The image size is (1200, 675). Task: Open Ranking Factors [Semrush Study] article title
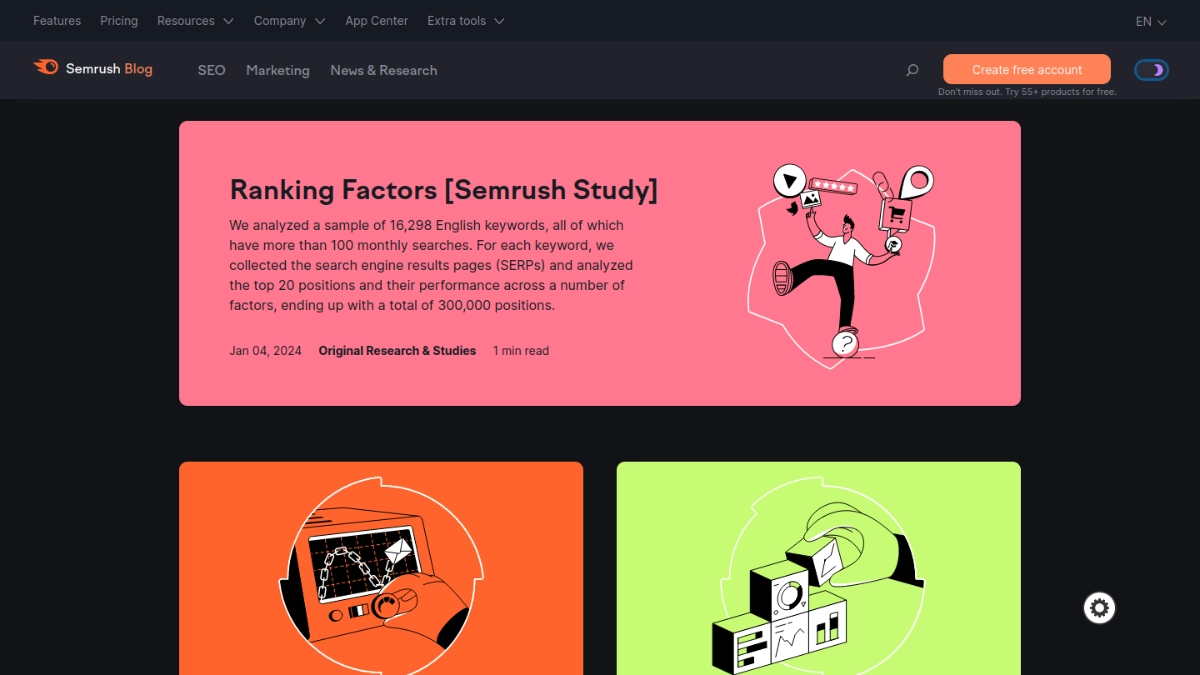[444, 189]
